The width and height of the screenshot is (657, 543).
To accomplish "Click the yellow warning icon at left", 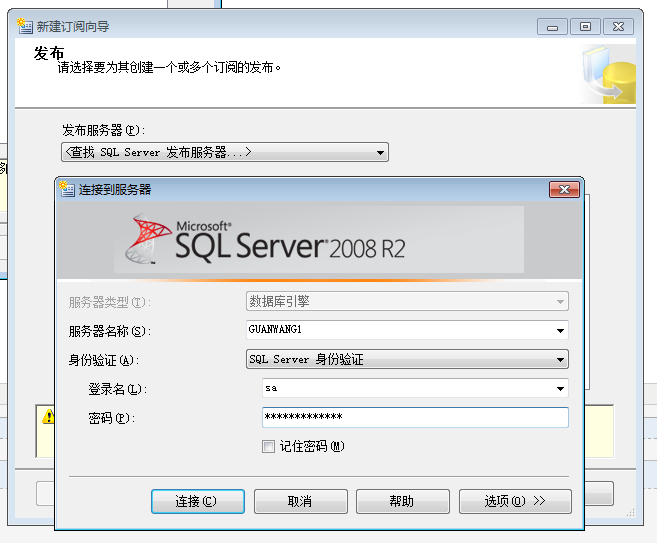I will point(48,417).
